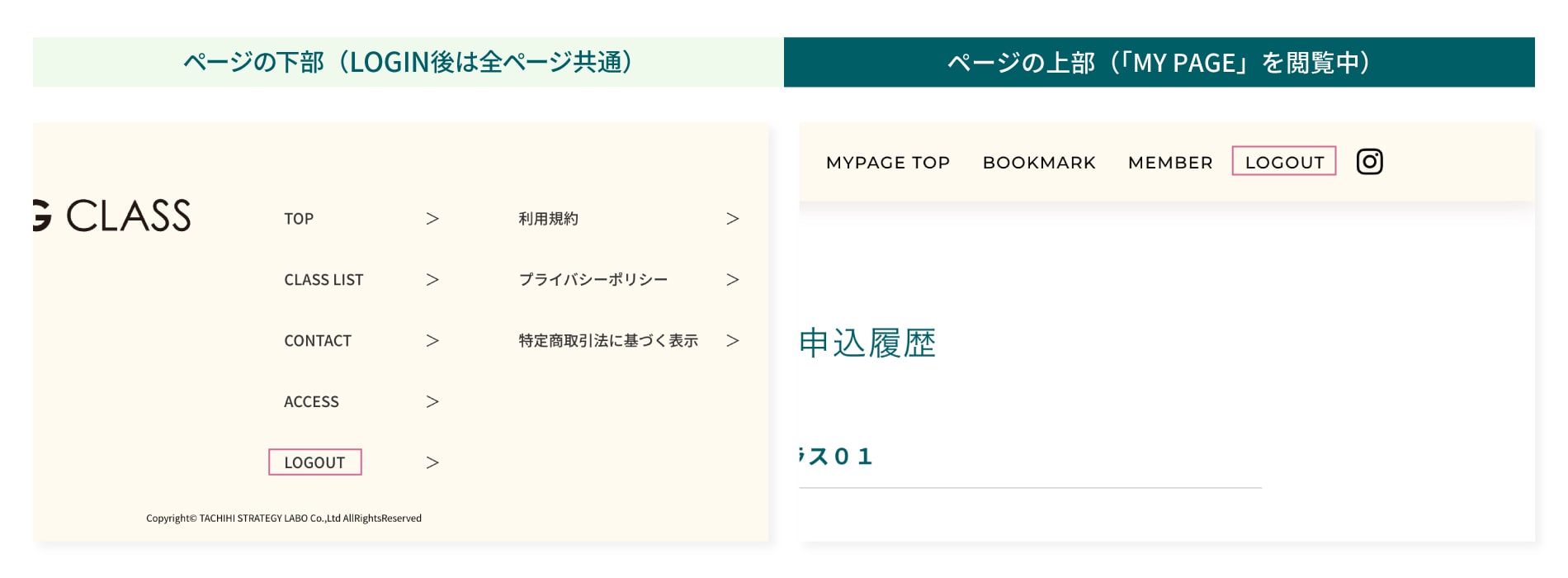Open the TOP footer link
Viewport: 1568px width, 578px height.
299,219
